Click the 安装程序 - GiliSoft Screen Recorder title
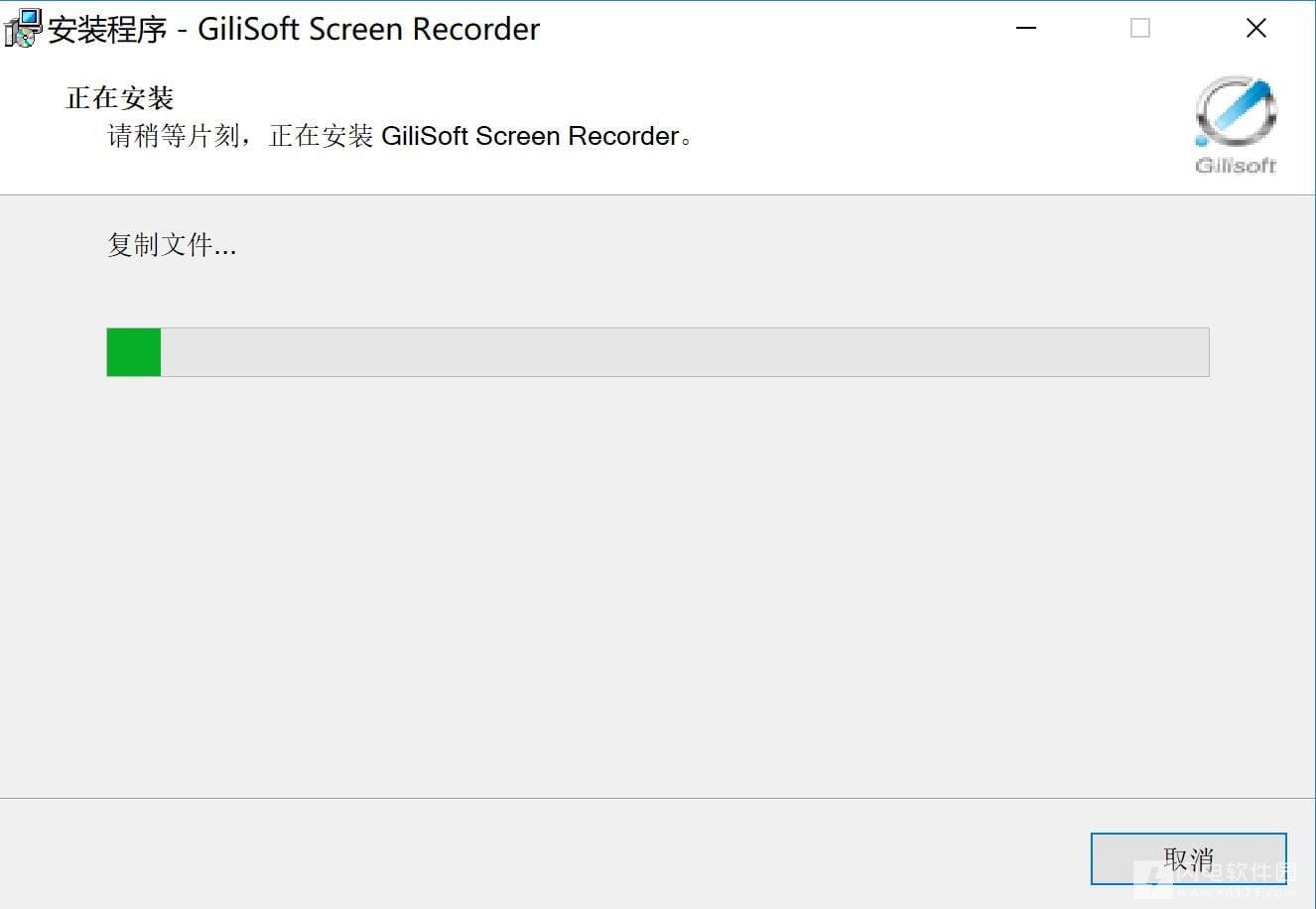The height and width of the screenshot is (909, 1316). pos(294,29)
